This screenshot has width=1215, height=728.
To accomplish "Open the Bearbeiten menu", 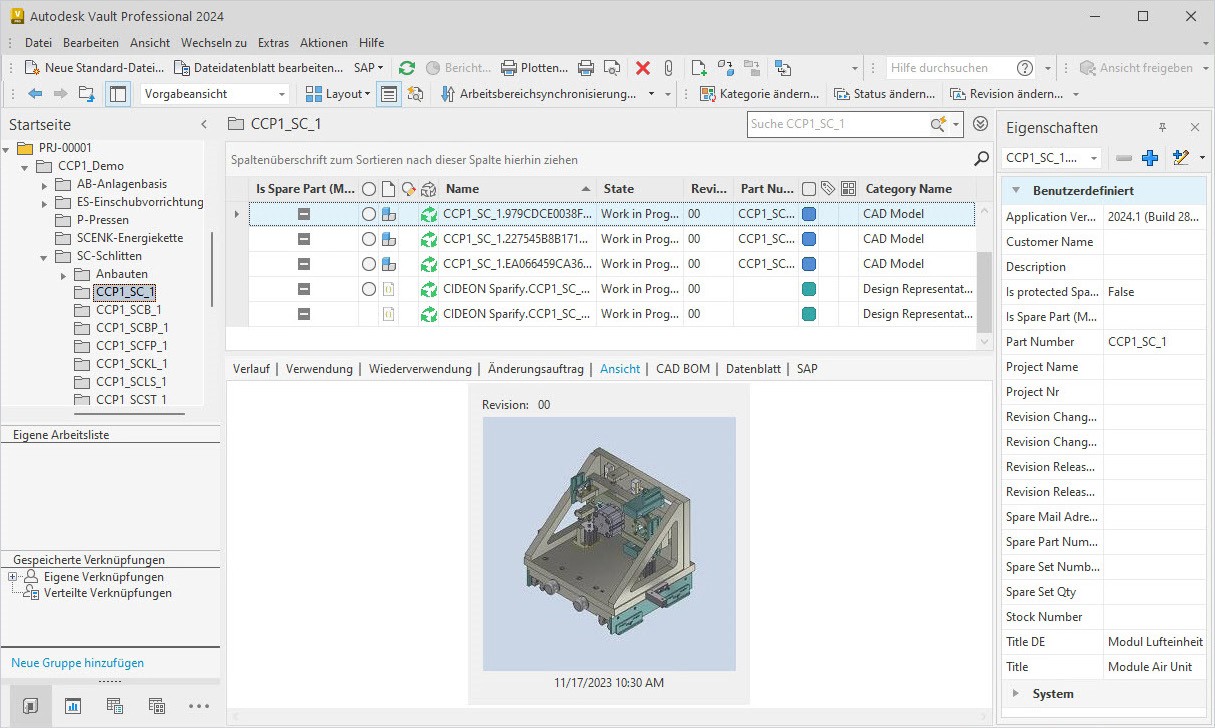I will [91, 43].
